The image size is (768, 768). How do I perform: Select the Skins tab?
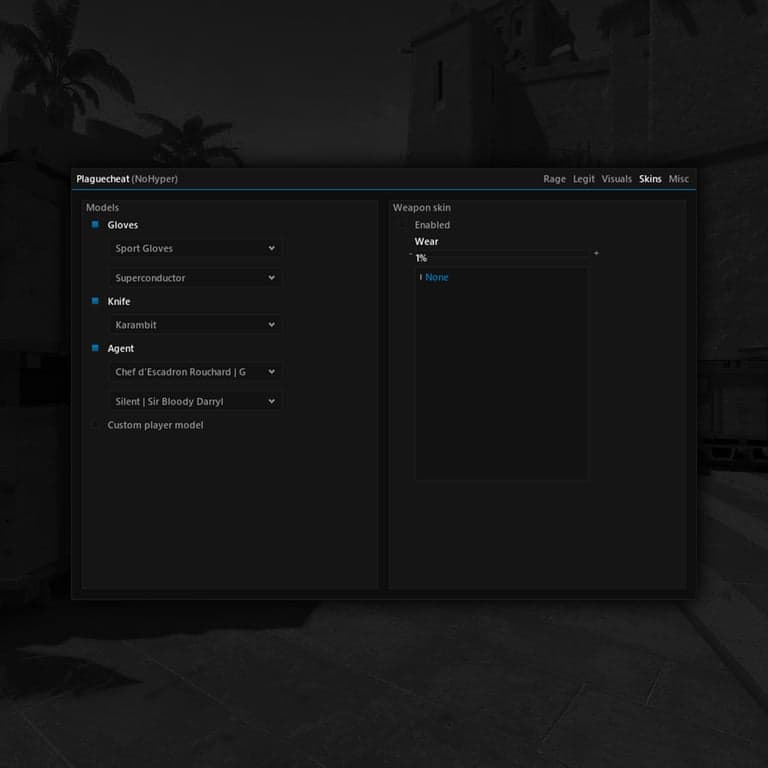[x=650, y=179]
